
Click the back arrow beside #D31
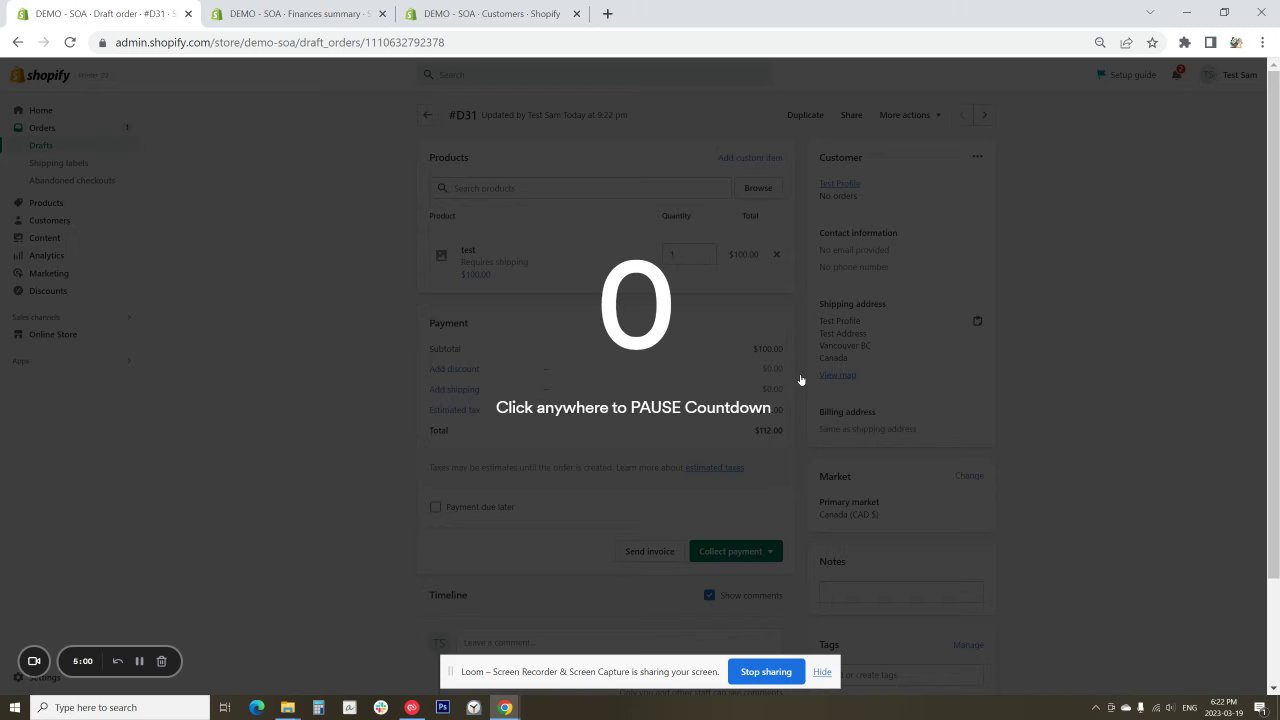click(428, 115)
